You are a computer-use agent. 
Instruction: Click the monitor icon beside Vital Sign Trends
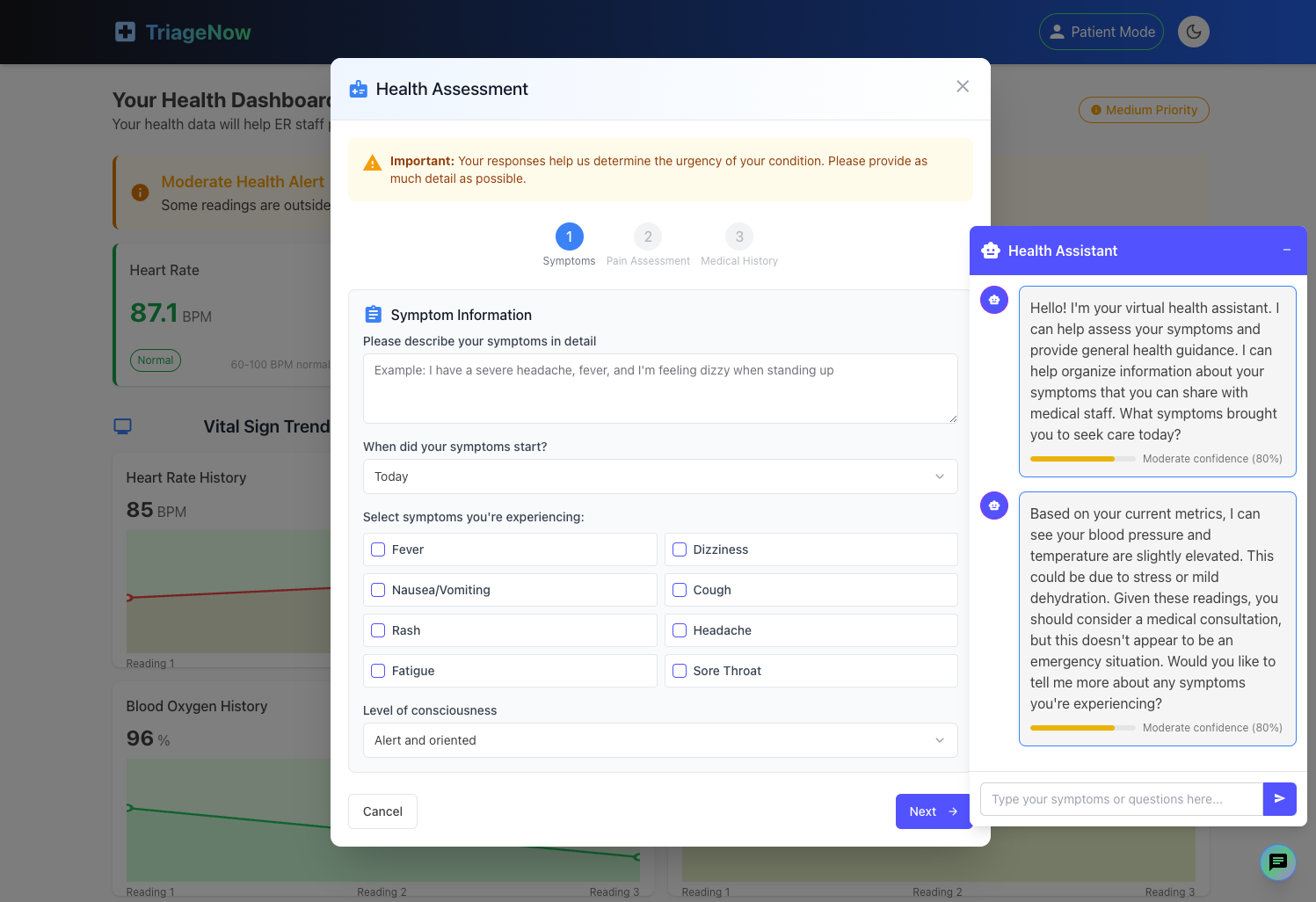[x=123, y=426]
